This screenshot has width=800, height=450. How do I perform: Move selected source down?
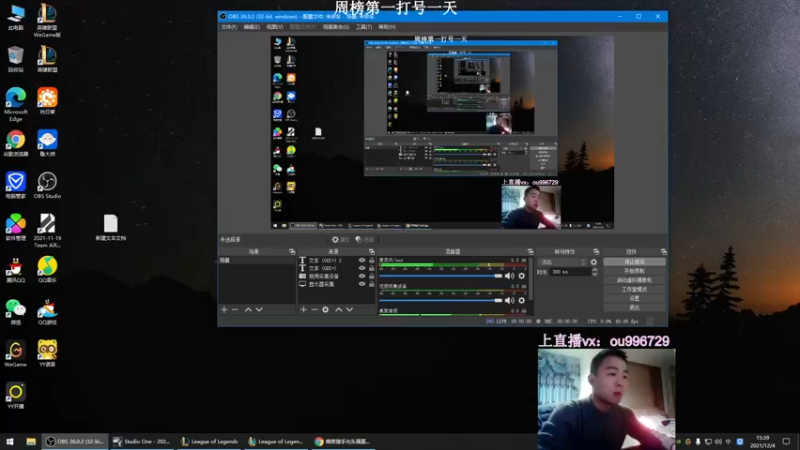tap(349, 310)
